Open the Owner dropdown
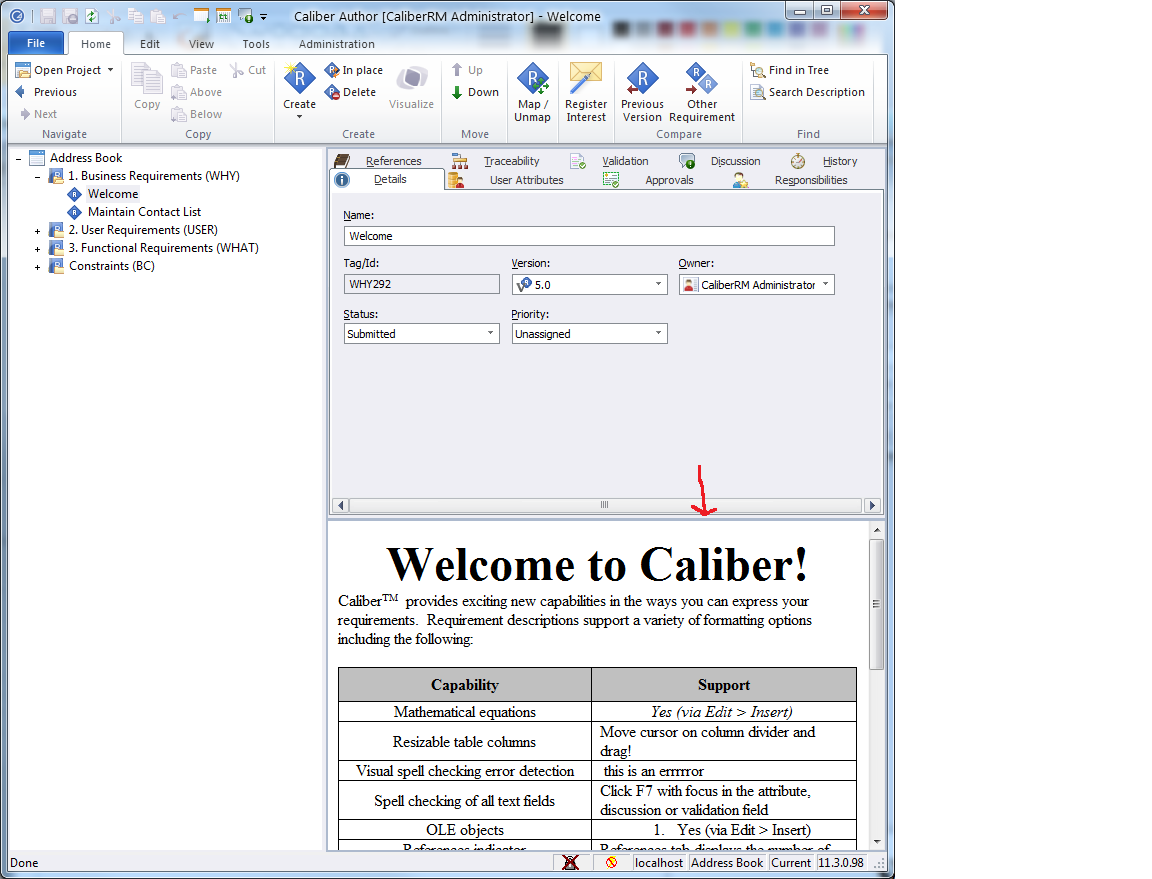This screenshot has height=879, width=1152. click(x=826, y=284)
